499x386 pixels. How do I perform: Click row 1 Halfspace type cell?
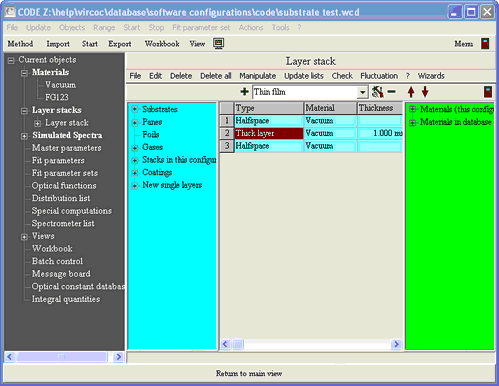click(269, 121)
